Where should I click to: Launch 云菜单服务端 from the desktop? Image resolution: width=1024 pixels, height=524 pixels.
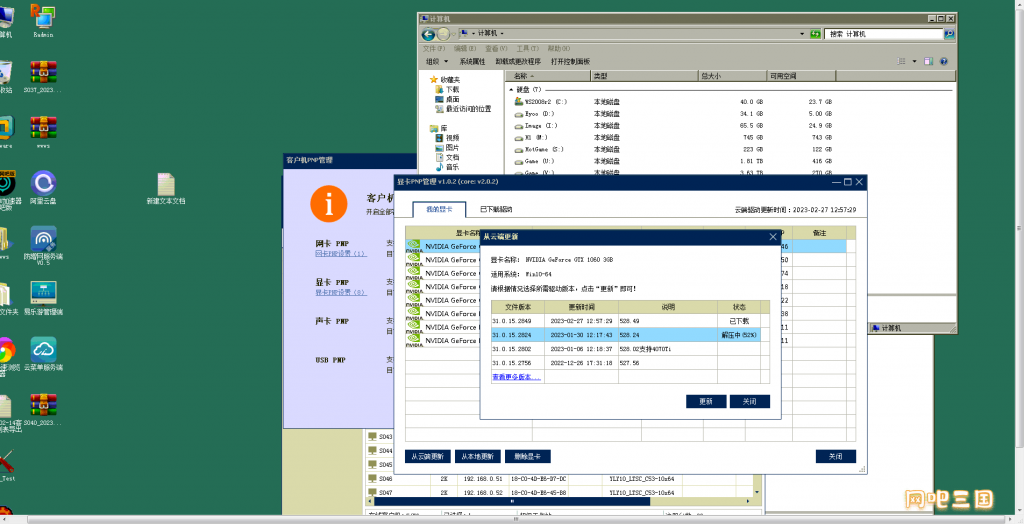click(x=43, y=355)
